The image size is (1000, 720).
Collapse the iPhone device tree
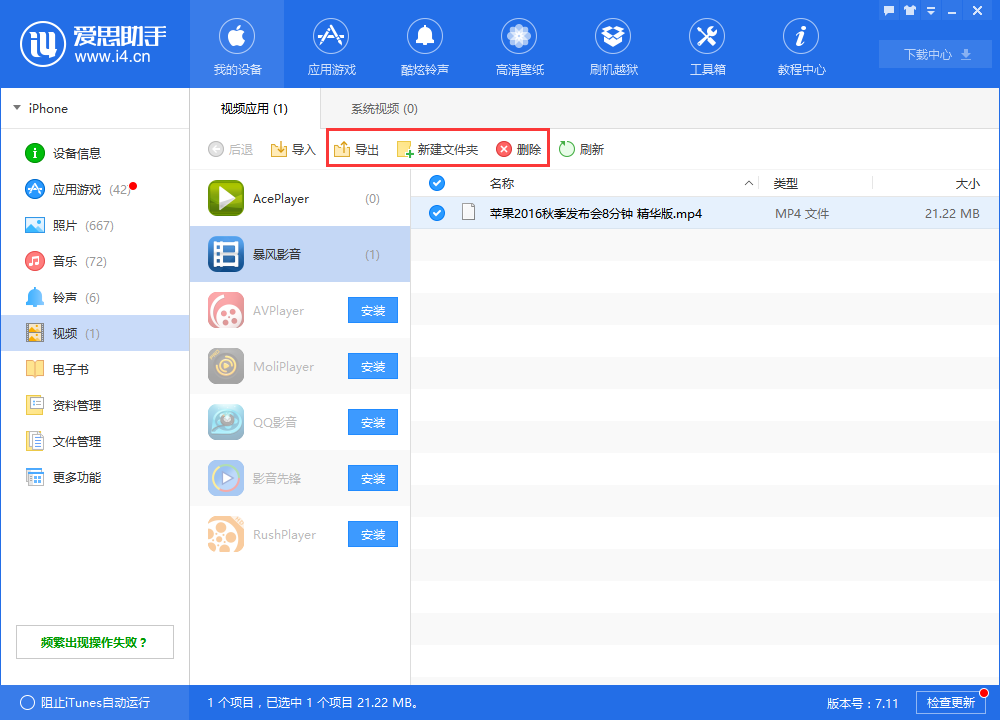click(17, 108)
